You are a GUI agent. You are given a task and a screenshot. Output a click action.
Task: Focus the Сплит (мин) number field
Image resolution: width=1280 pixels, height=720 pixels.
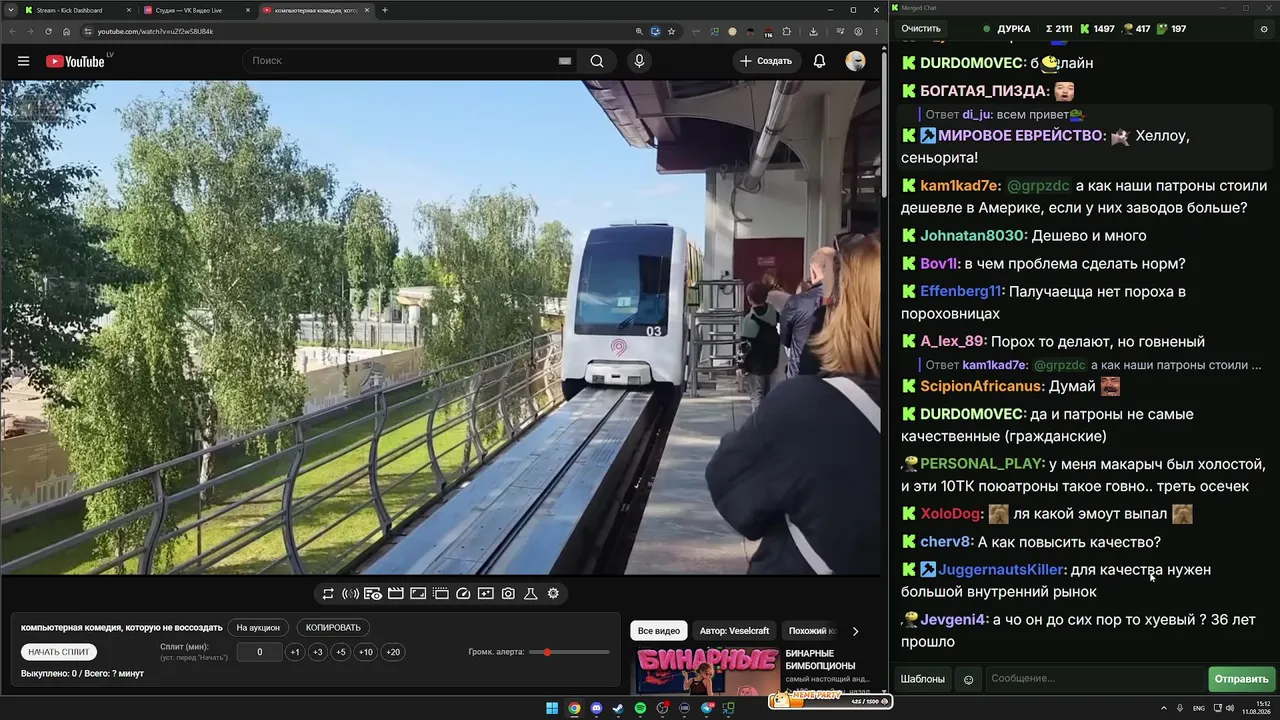pyautogui.click(x=260, y=652)
